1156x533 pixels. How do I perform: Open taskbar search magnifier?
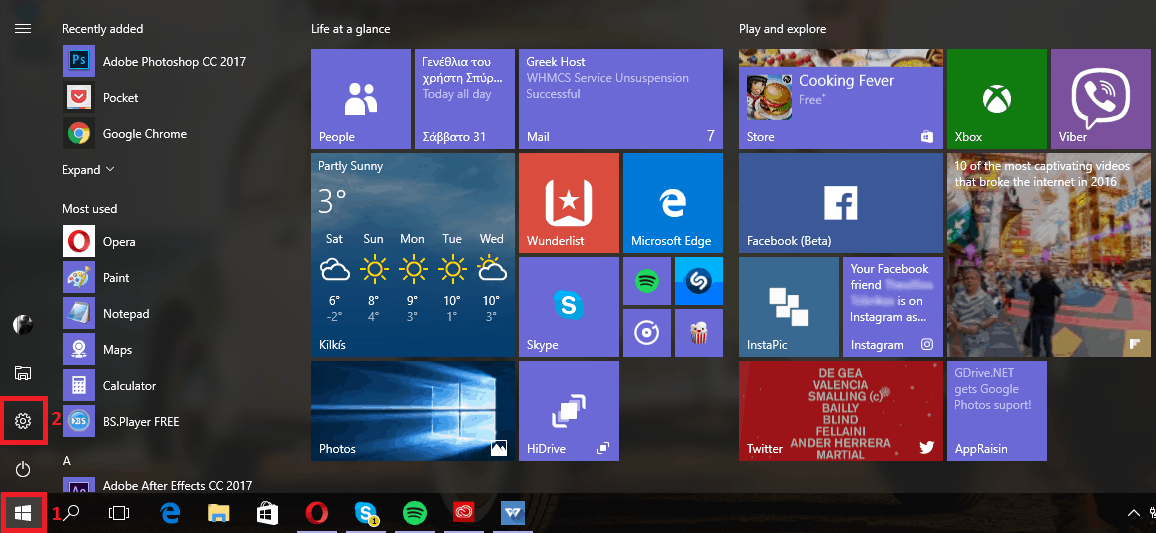71,513
